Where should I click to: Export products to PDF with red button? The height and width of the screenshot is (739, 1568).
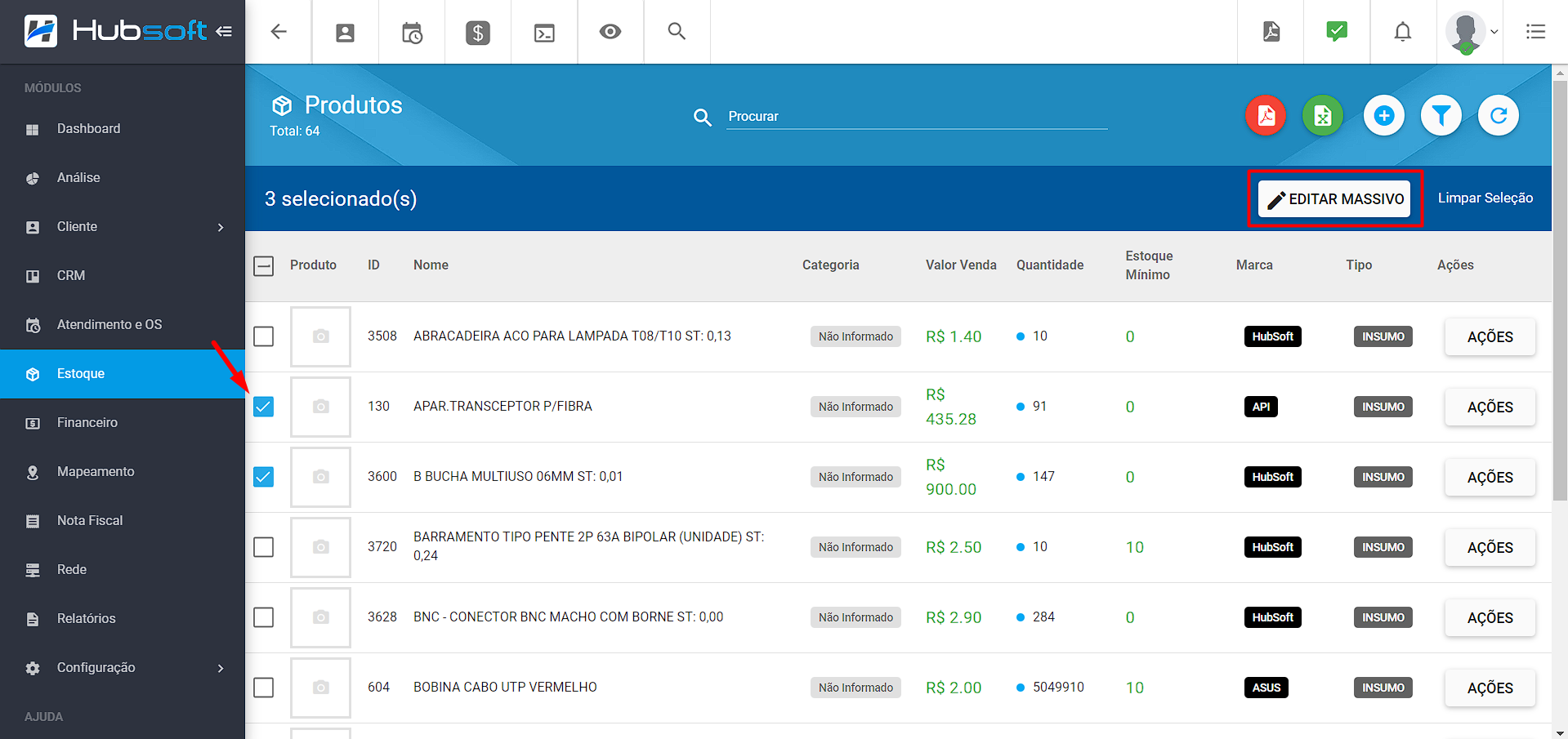(1266, 116)
